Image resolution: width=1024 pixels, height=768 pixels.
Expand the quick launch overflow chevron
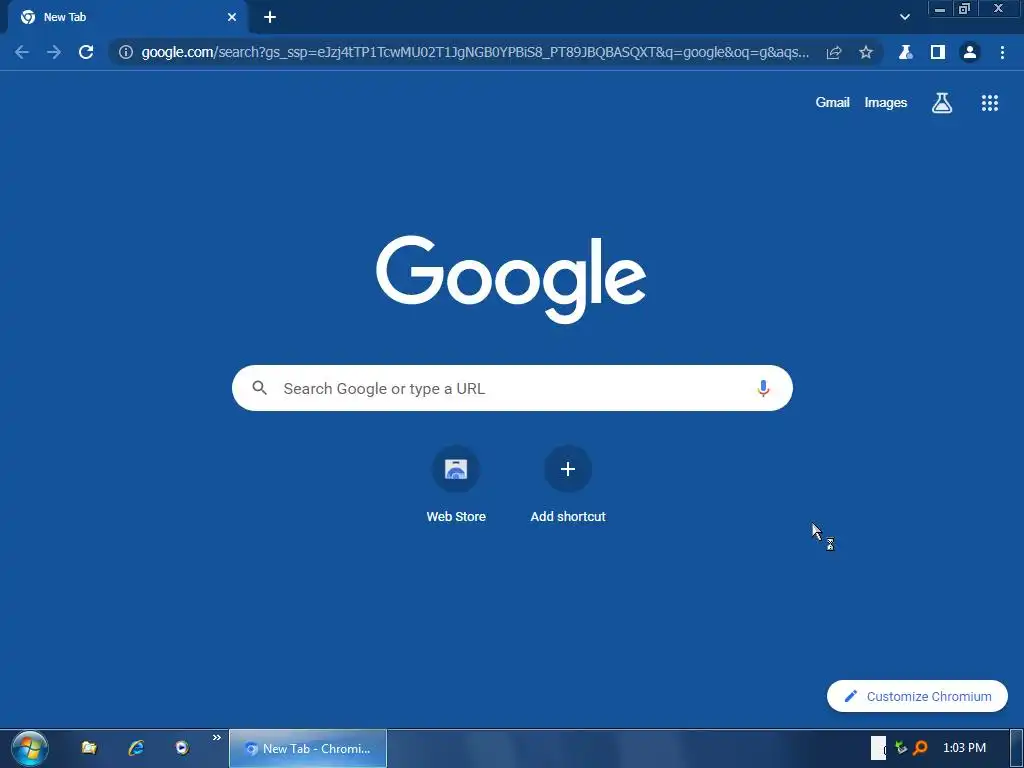[x=216, y=738]
